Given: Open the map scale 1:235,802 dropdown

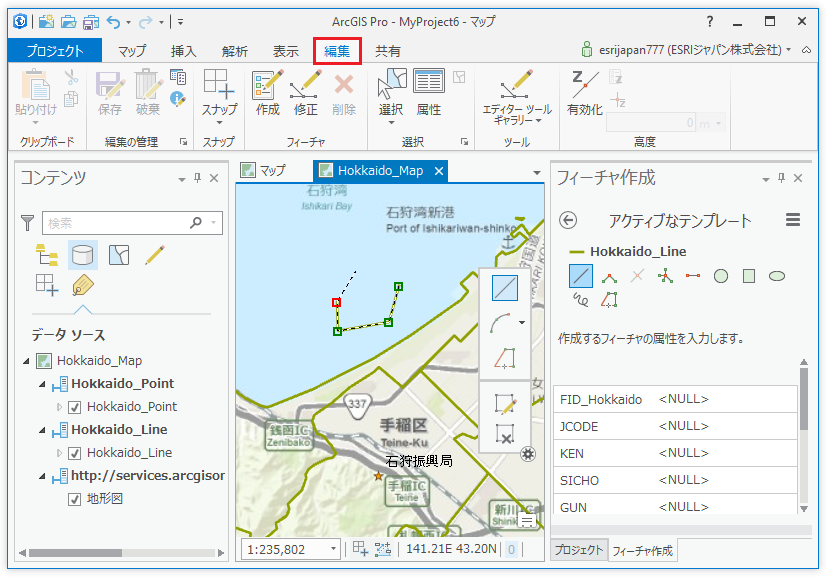Looking at the screenshot, I should 333,549.
